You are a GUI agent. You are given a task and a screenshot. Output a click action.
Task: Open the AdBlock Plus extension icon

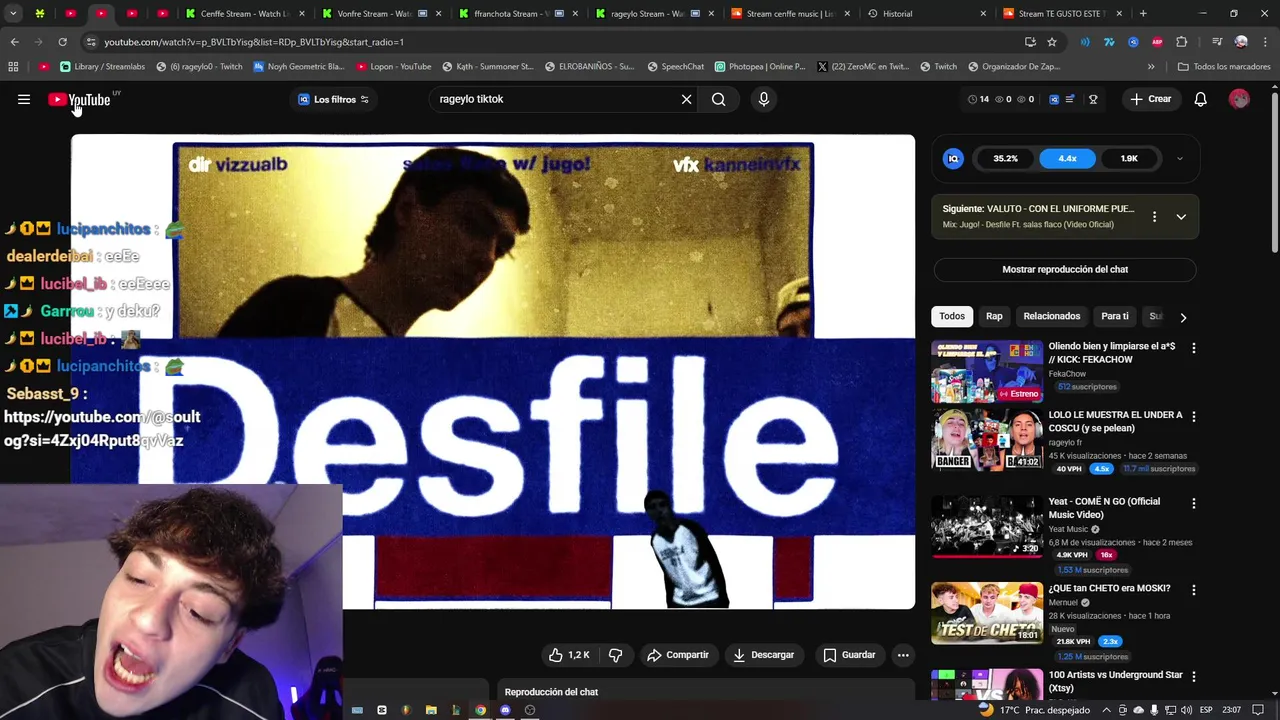click(x=1157, y=42)
